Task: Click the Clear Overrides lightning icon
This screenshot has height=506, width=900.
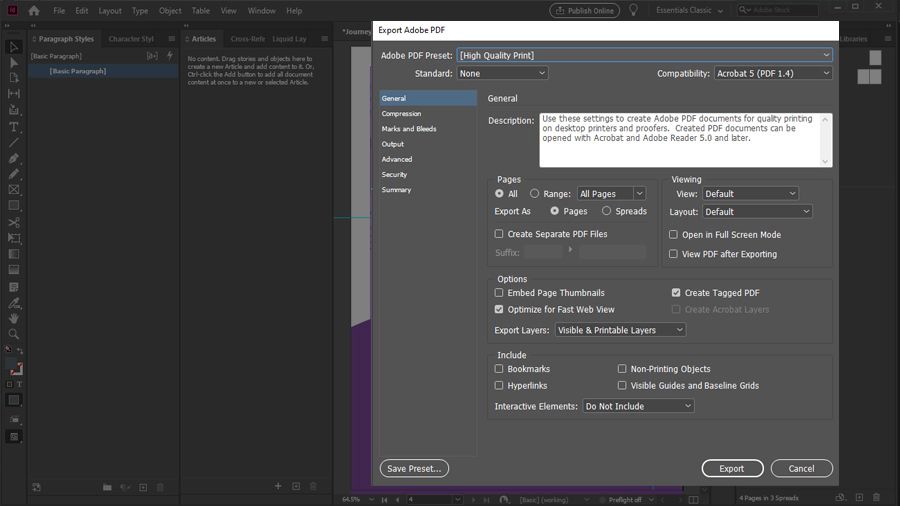Action: (169, 56)
